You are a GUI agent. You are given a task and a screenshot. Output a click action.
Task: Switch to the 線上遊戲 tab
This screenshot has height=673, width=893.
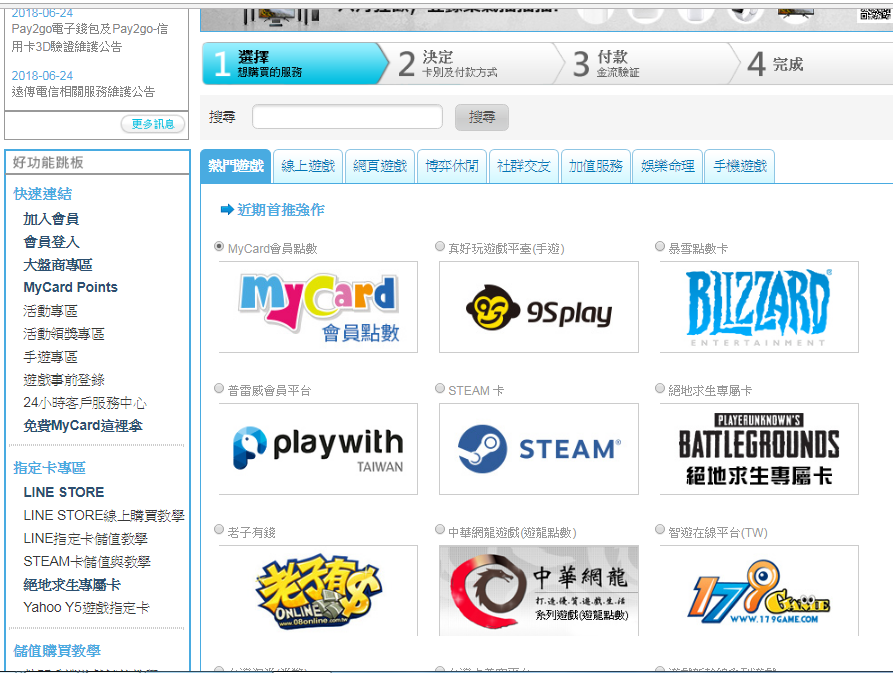(308, 166)
